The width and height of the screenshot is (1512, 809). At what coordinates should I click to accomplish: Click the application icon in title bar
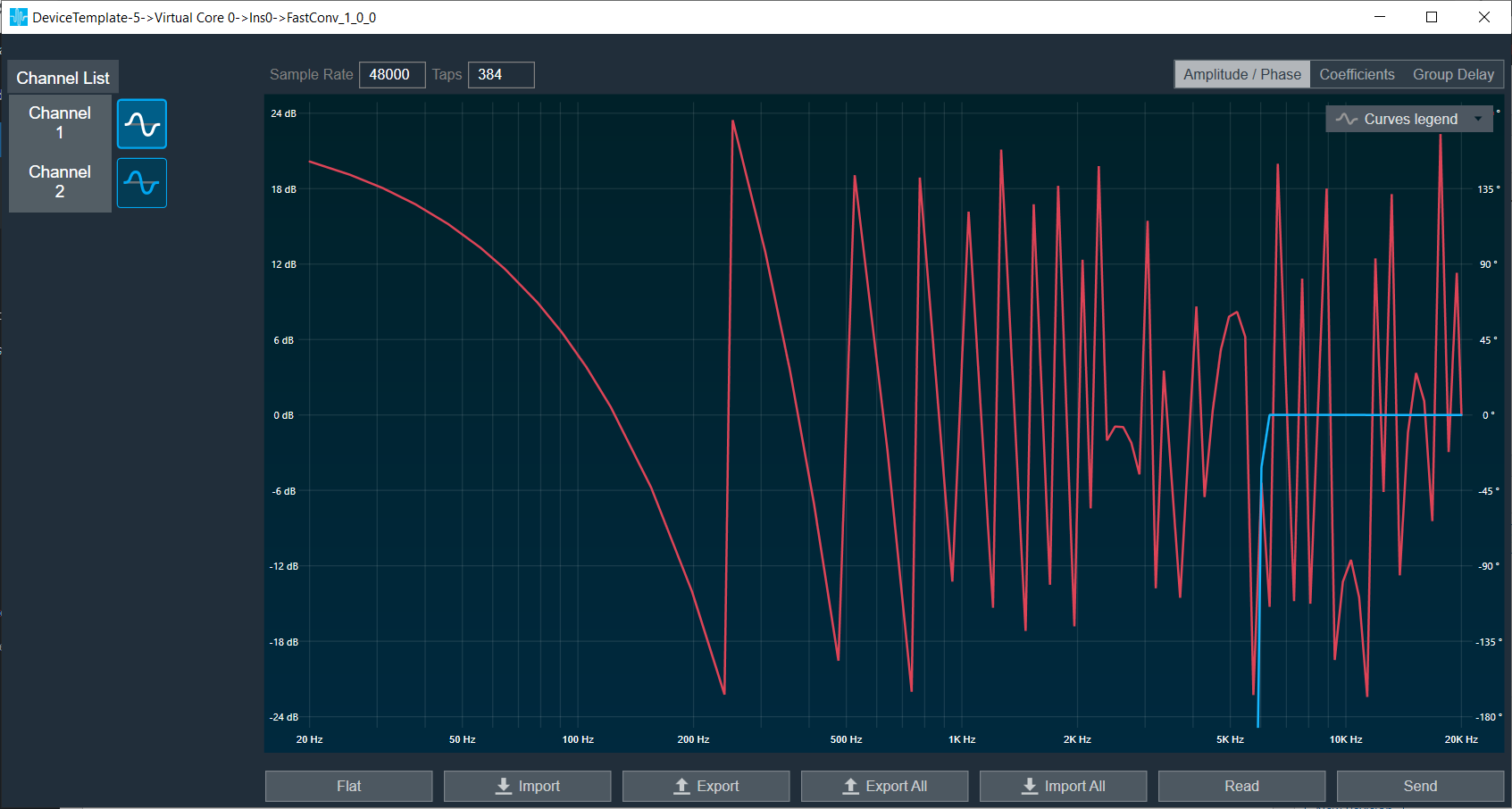tap(18, 17)
